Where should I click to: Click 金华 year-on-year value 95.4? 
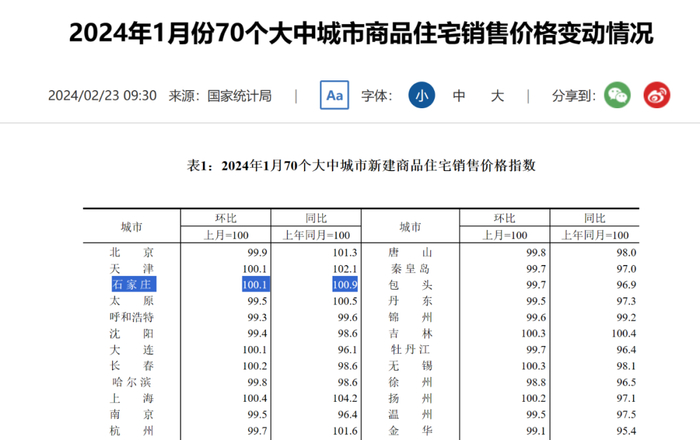pos(626,431)
